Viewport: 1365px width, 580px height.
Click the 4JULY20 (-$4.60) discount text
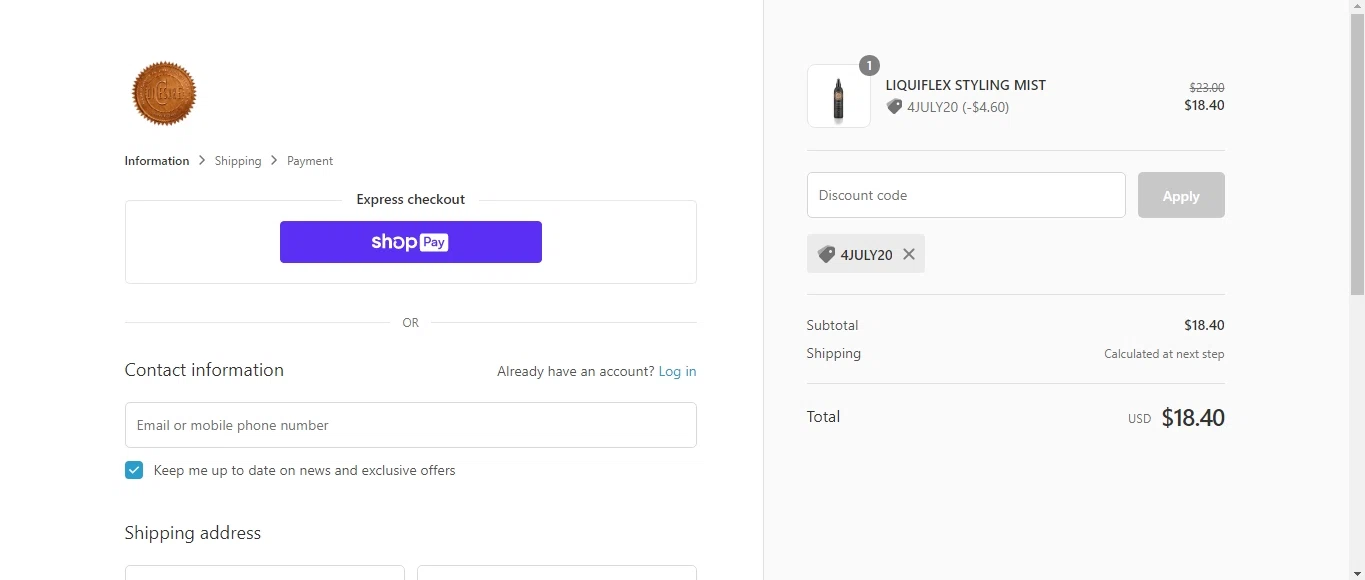coord(958,107)
